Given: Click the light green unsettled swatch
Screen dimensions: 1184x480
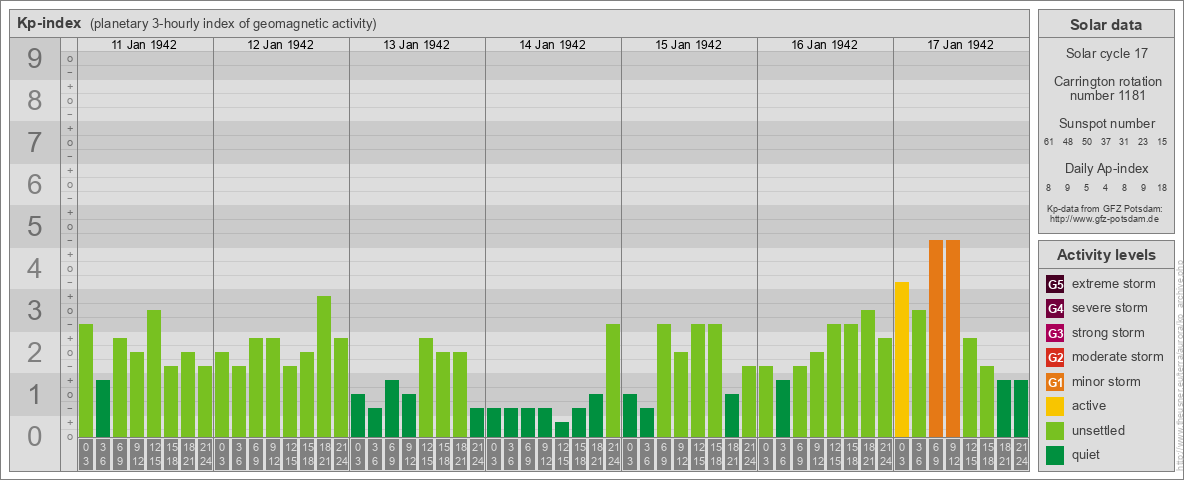Looking at the screenshot, I should (1055, 431).
